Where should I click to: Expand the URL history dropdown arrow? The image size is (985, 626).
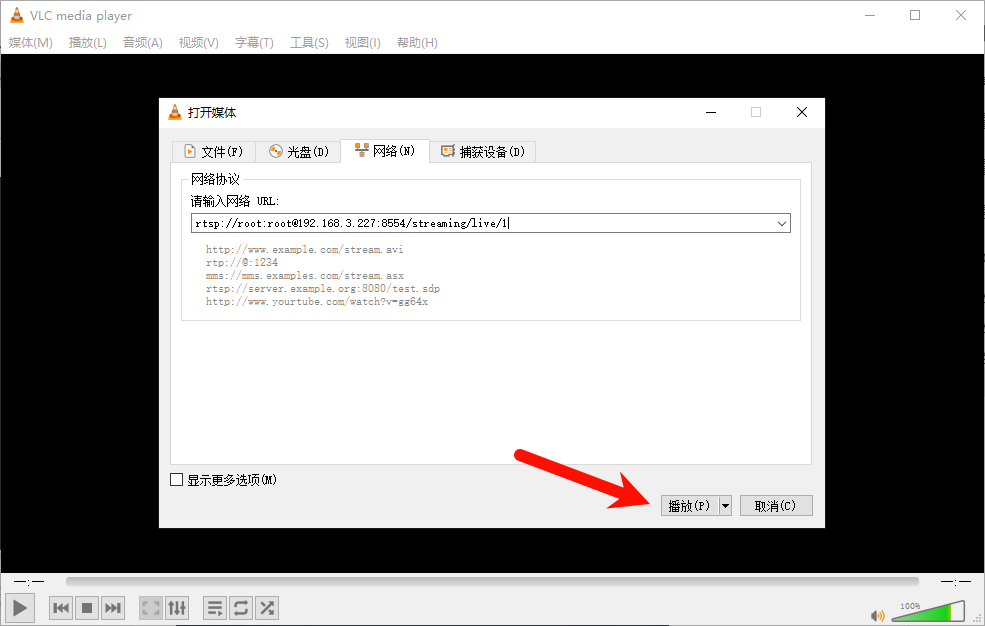pos(782,224)
